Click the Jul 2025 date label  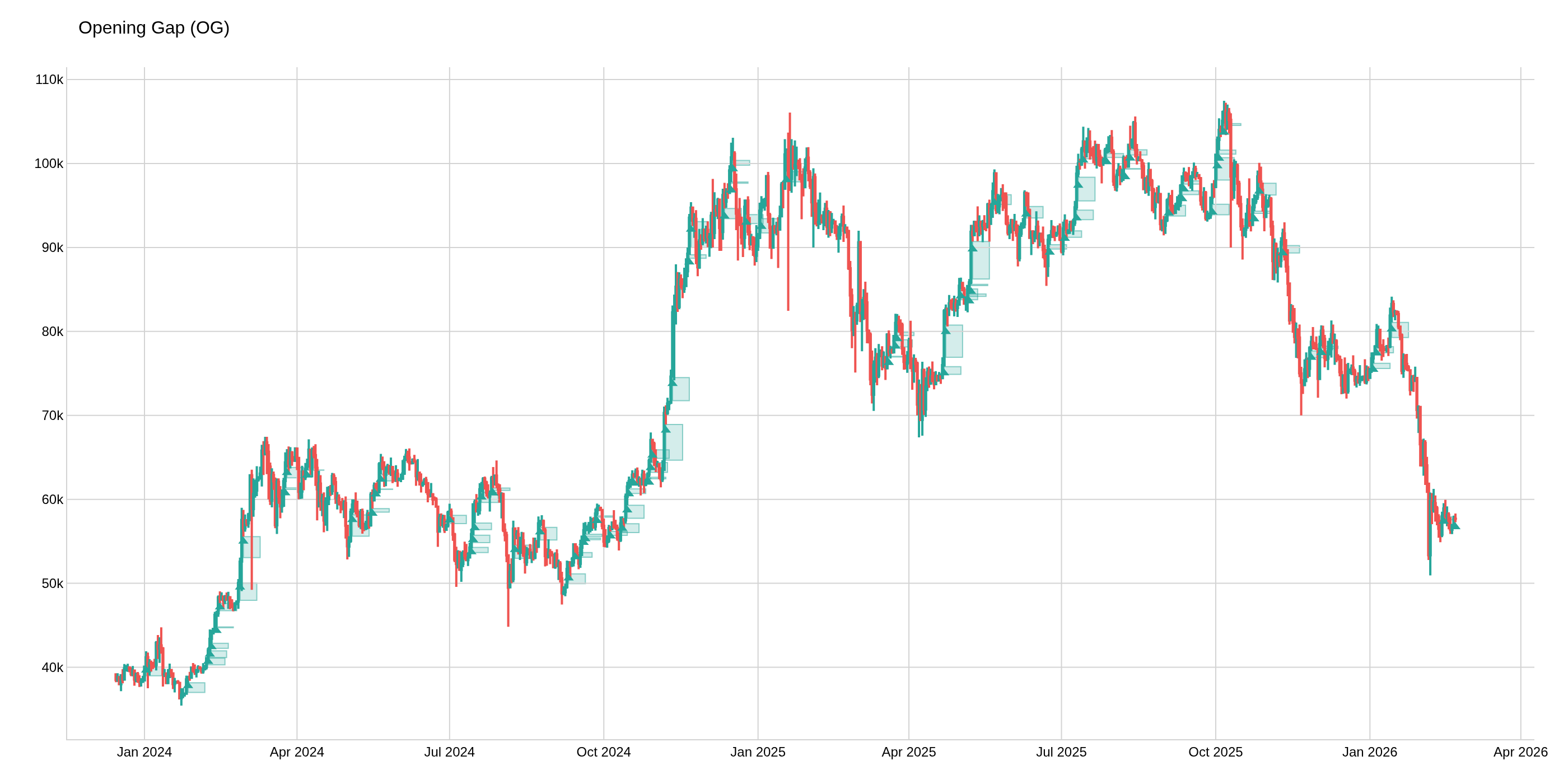coord(1061,752)
